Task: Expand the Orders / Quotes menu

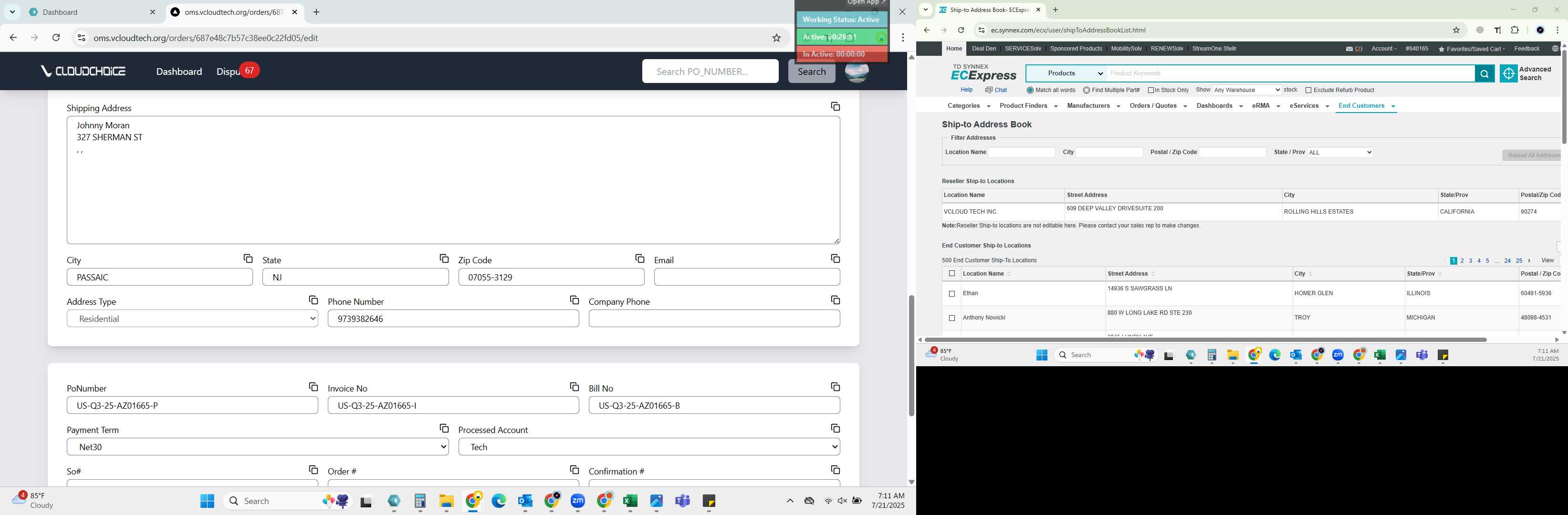Action: (1158, 106)
